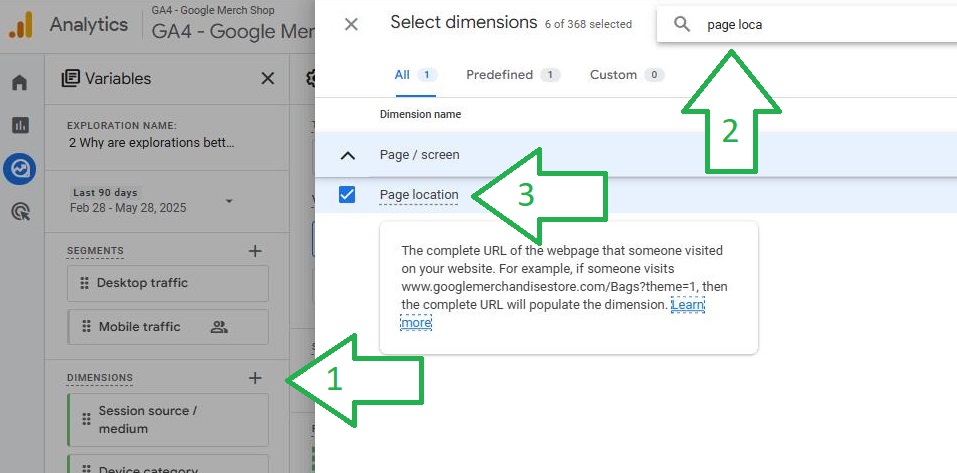Screen dimensions: 957x473
Task: Select the Mobile traffic segment
Action: [168, 327]
